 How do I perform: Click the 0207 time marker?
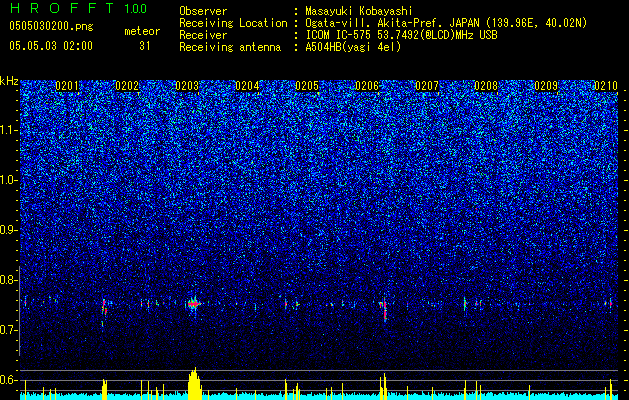click(x=427, y=86)
